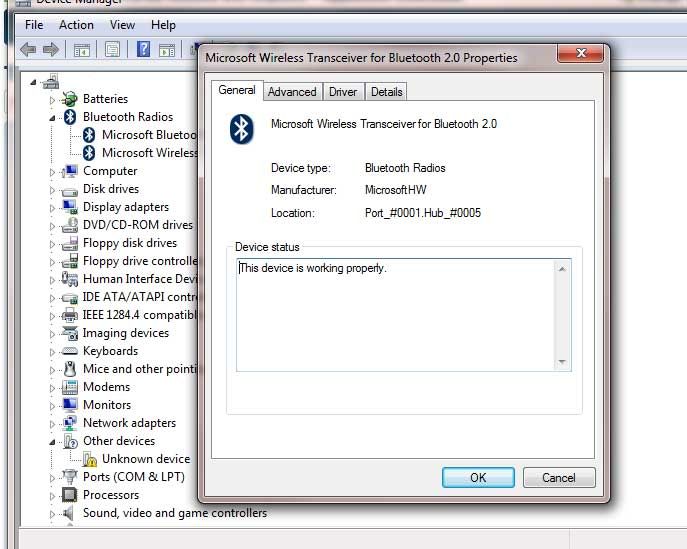This screenshot has height=549, width=687.
Task: Select the Human Interface Devices icon
Action: [x=70, y=279]
